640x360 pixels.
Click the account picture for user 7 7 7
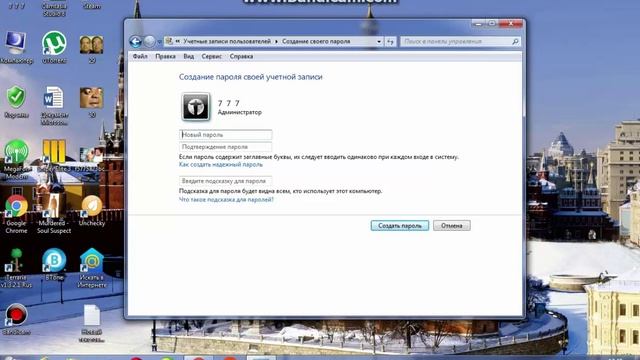point(196,107)
